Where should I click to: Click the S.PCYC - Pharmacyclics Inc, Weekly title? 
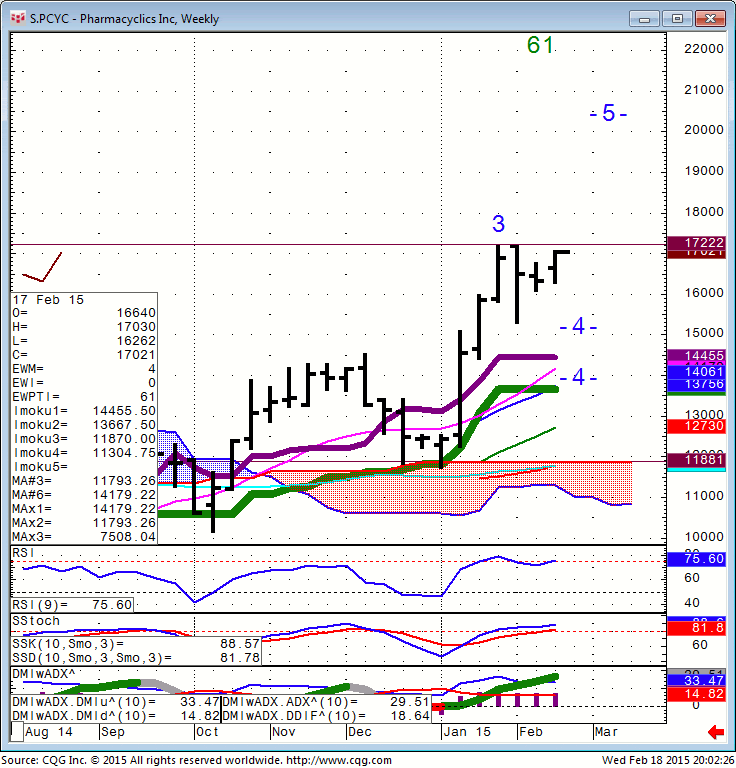pos(124,19)
